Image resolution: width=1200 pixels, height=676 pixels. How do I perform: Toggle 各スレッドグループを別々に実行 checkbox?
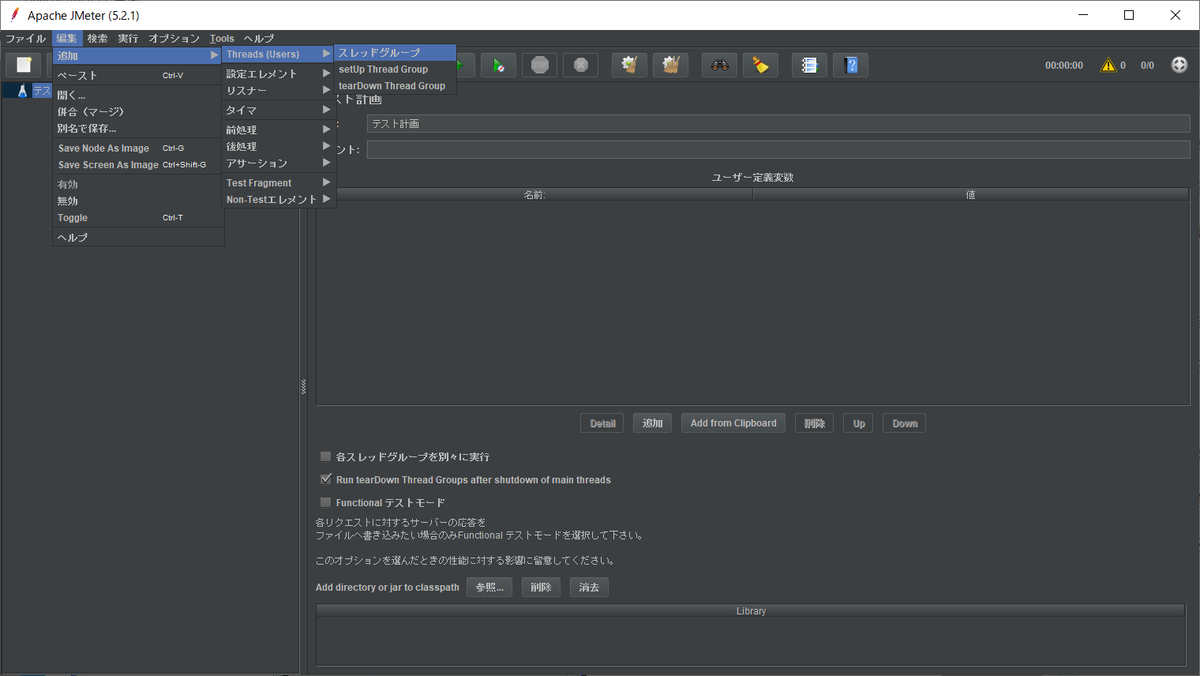[x=326, y=456]
